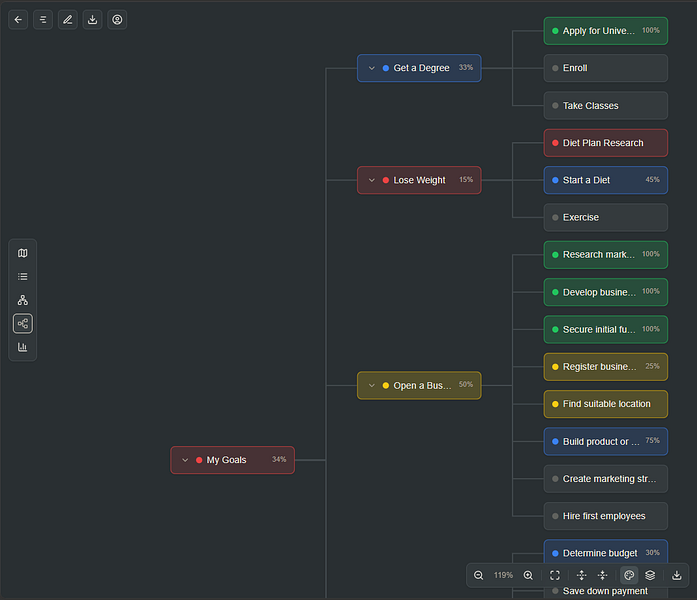Click the yellow status dot on Find suitable location
Viewport: 697px width, 600px height.
pos(555,404)
